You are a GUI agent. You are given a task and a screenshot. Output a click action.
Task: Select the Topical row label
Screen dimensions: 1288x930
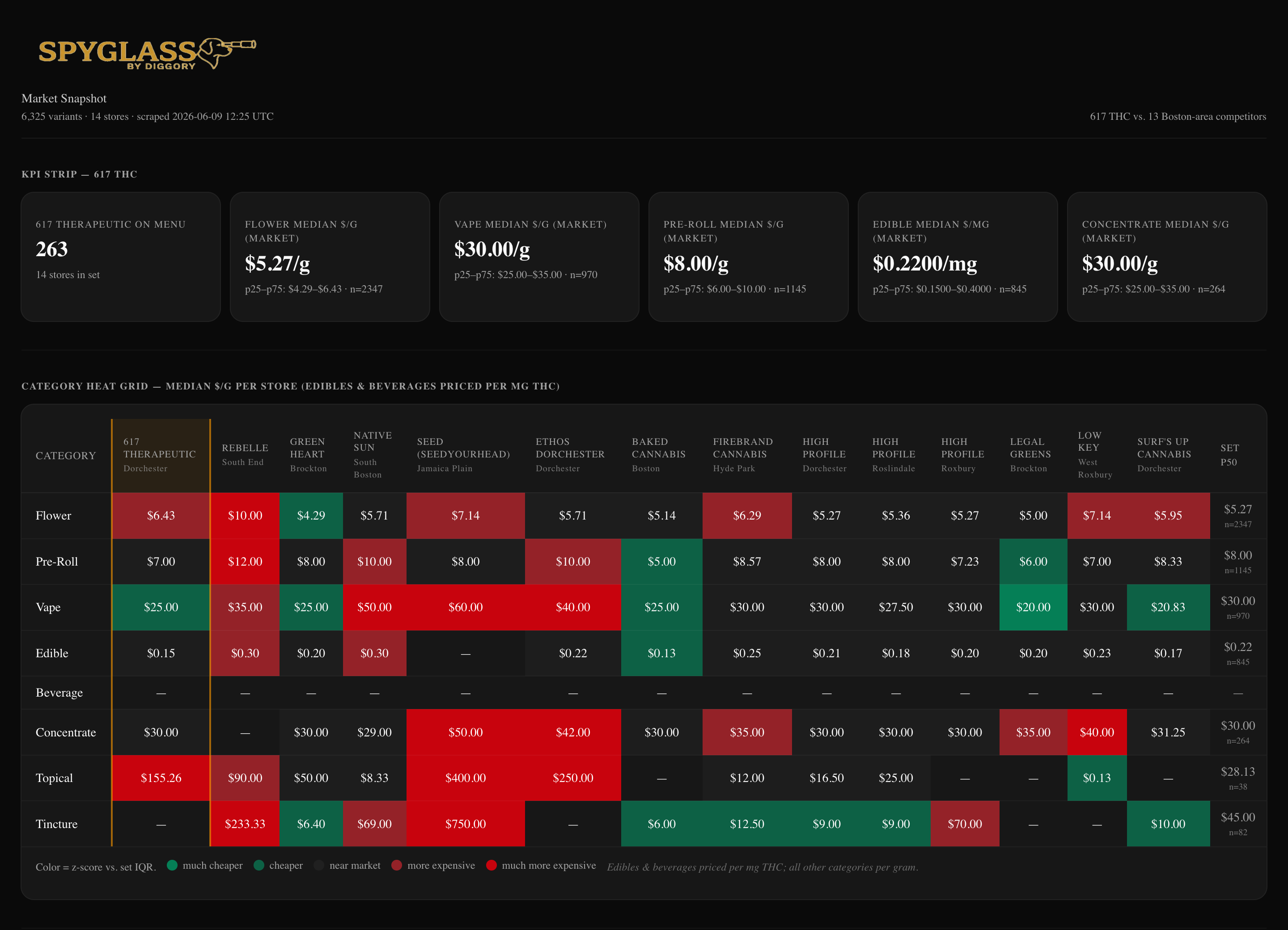(54, 778)
